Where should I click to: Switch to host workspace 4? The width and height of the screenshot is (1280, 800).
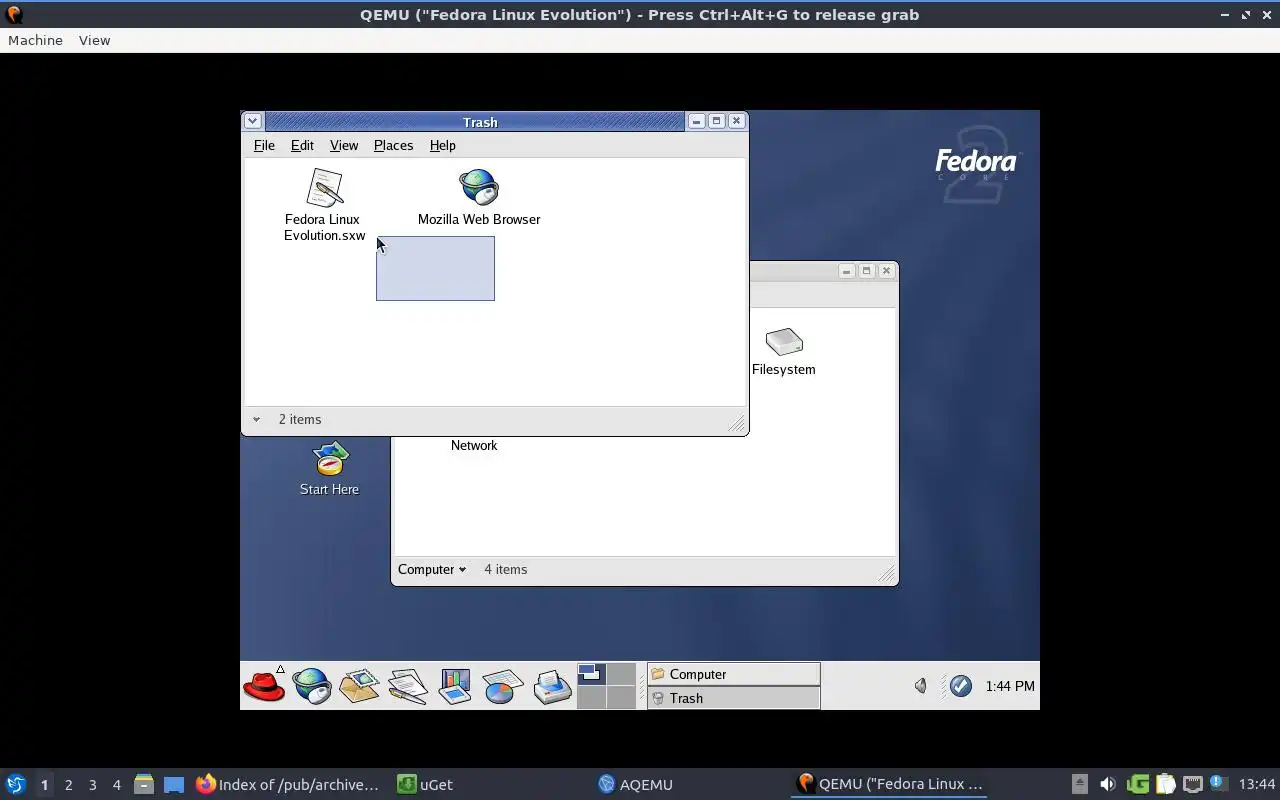tap(116, 785)
